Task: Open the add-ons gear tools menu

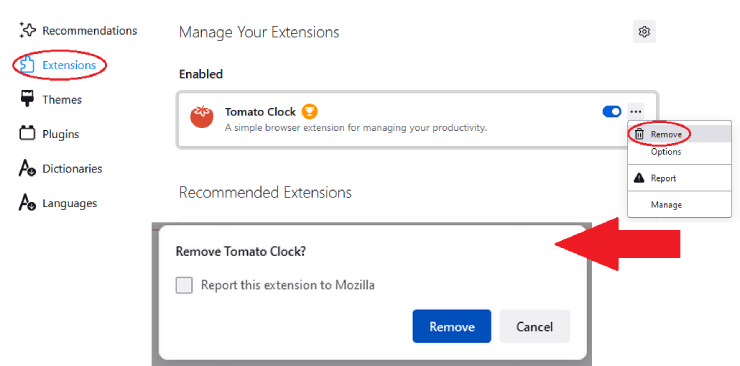Action: click(644, 32)
